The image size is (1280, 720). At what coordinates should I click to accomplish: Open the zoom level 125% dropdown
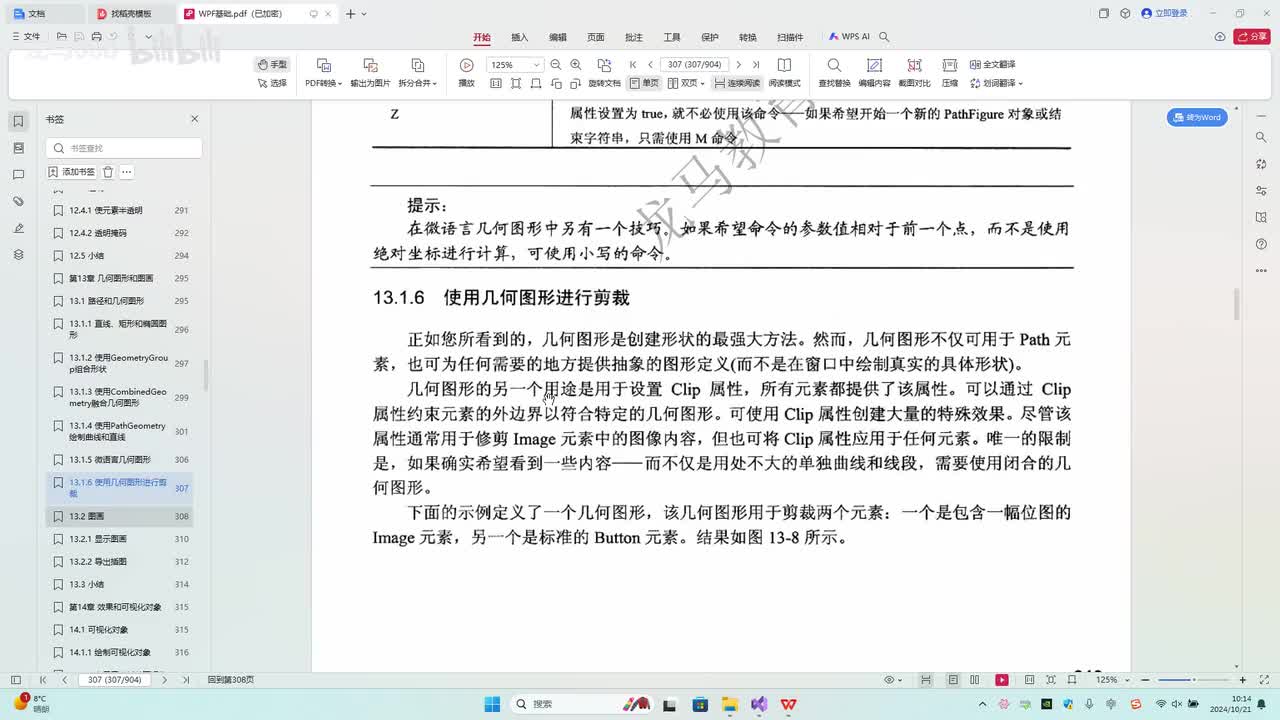(x=537, y=65)
